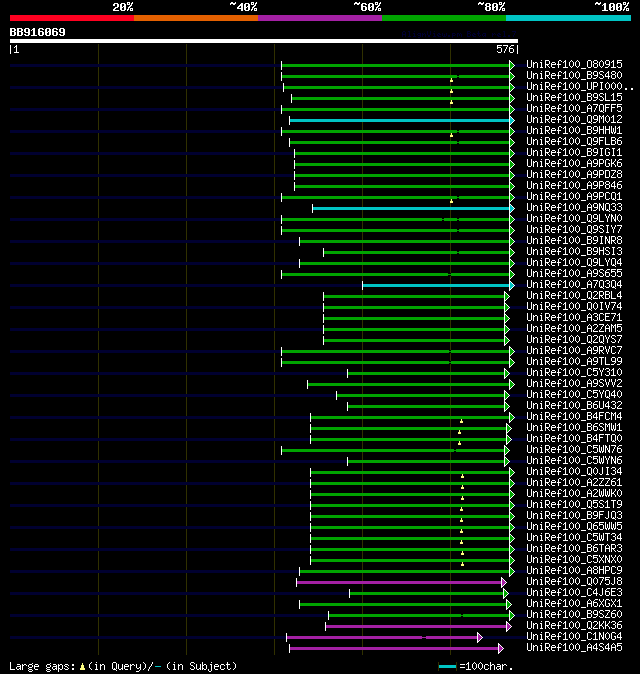Click UniRef100_A9P846 label
The width and height of the screenshot is (640, 674).
click(x=574, y=185)
